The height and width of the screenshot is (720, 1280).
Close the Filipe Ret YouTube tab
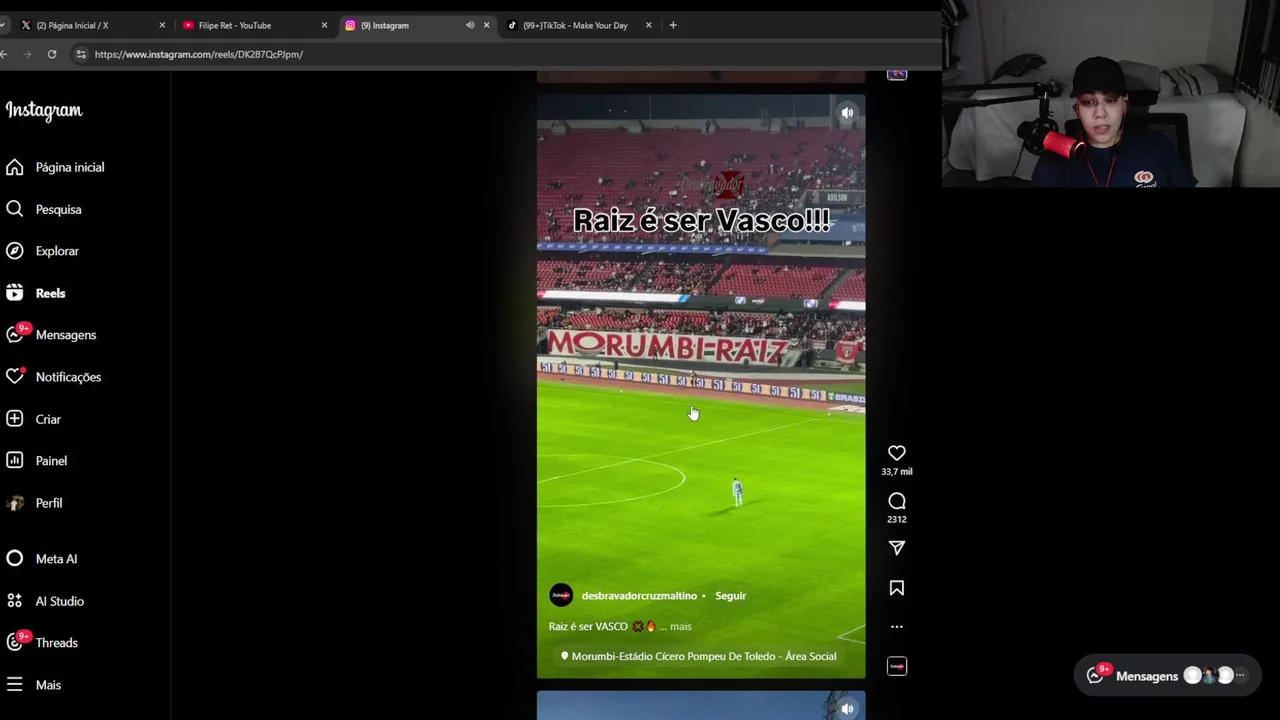324,25
